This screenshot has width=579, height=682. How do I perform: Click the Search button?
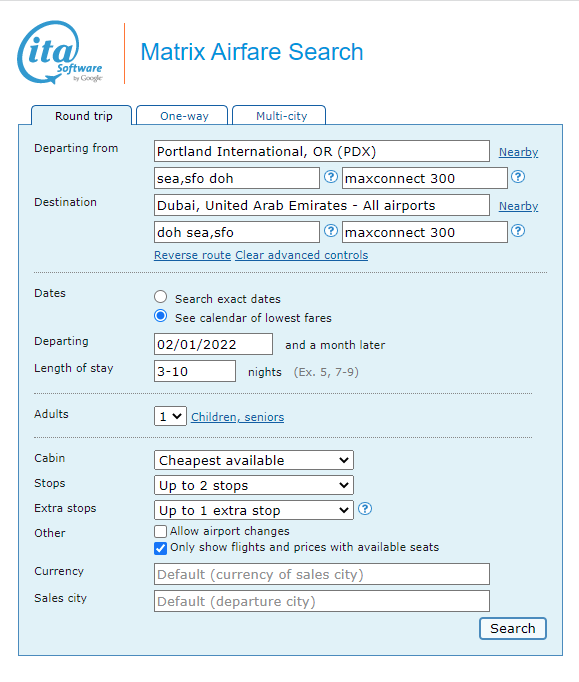point(513,629)
